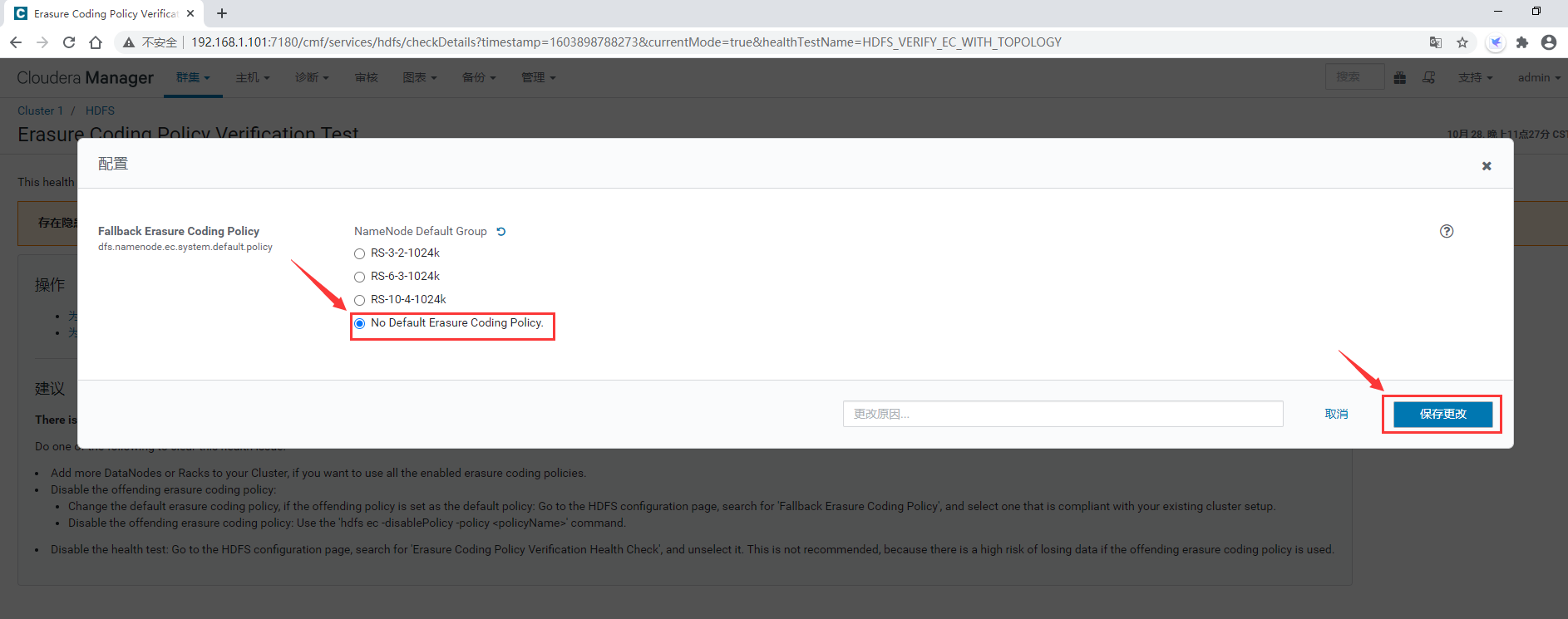Close the Erasure Coding Policy browser tab
The image size is (1568, 619).
[x=190, y=13]
